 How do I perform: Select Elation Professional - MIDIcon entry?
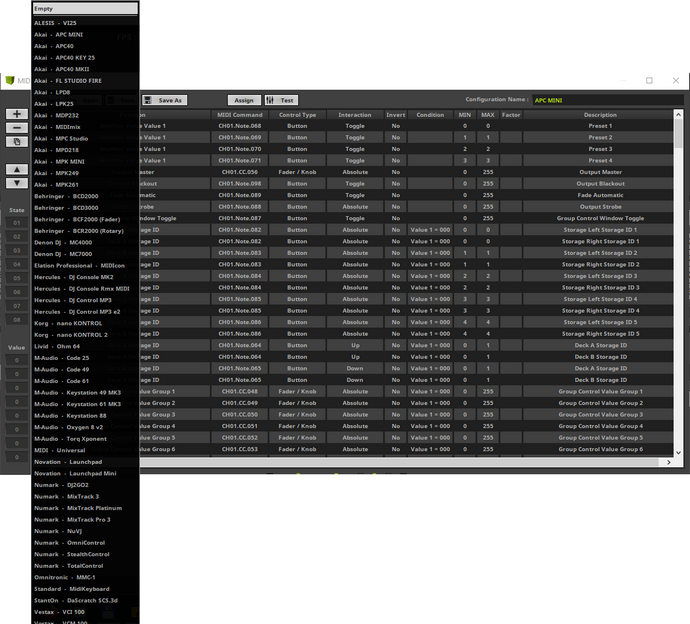point(85,265)
